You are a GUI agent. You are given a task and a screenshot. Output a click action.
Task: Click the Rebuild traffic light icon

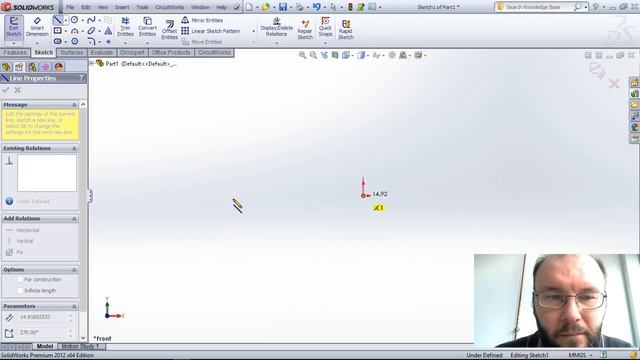click(x=350, y=7)
